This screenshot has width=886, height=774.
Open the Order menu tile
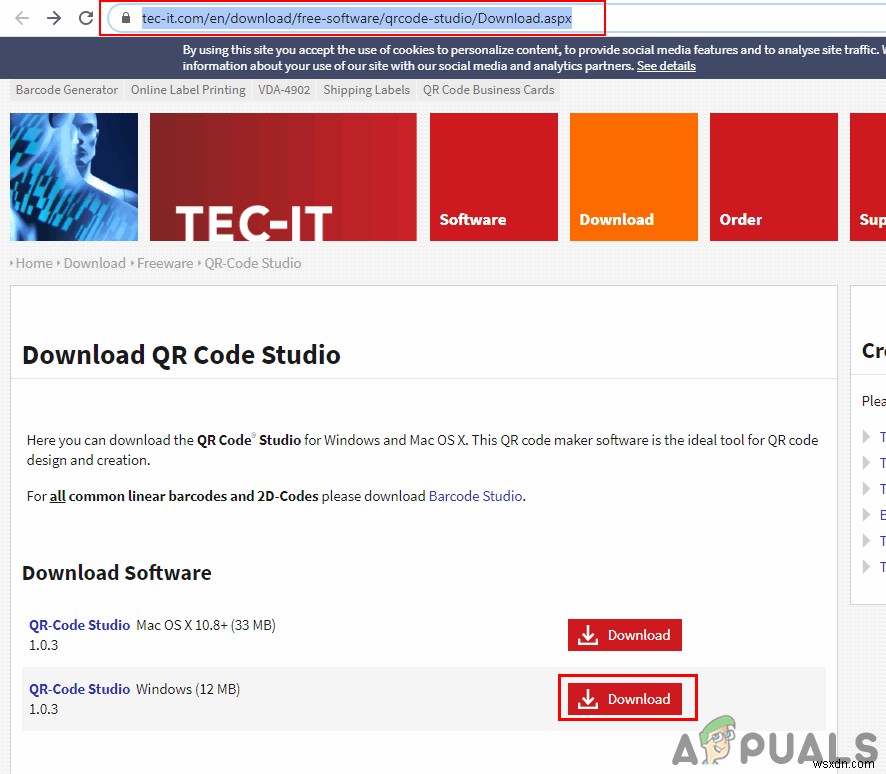[774, 177]
